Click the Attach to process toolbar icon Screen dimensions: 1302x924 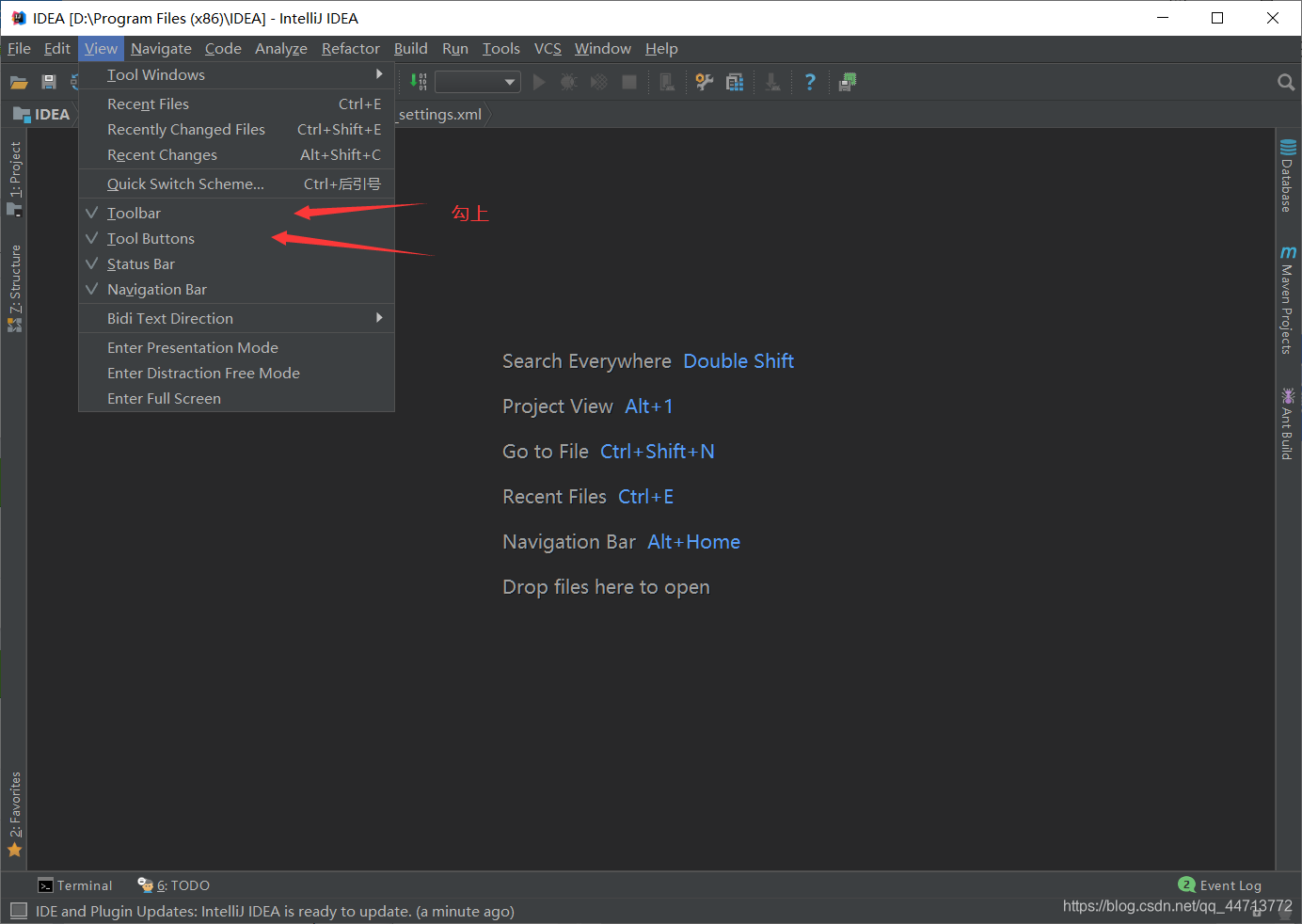[x=667, y=83]
